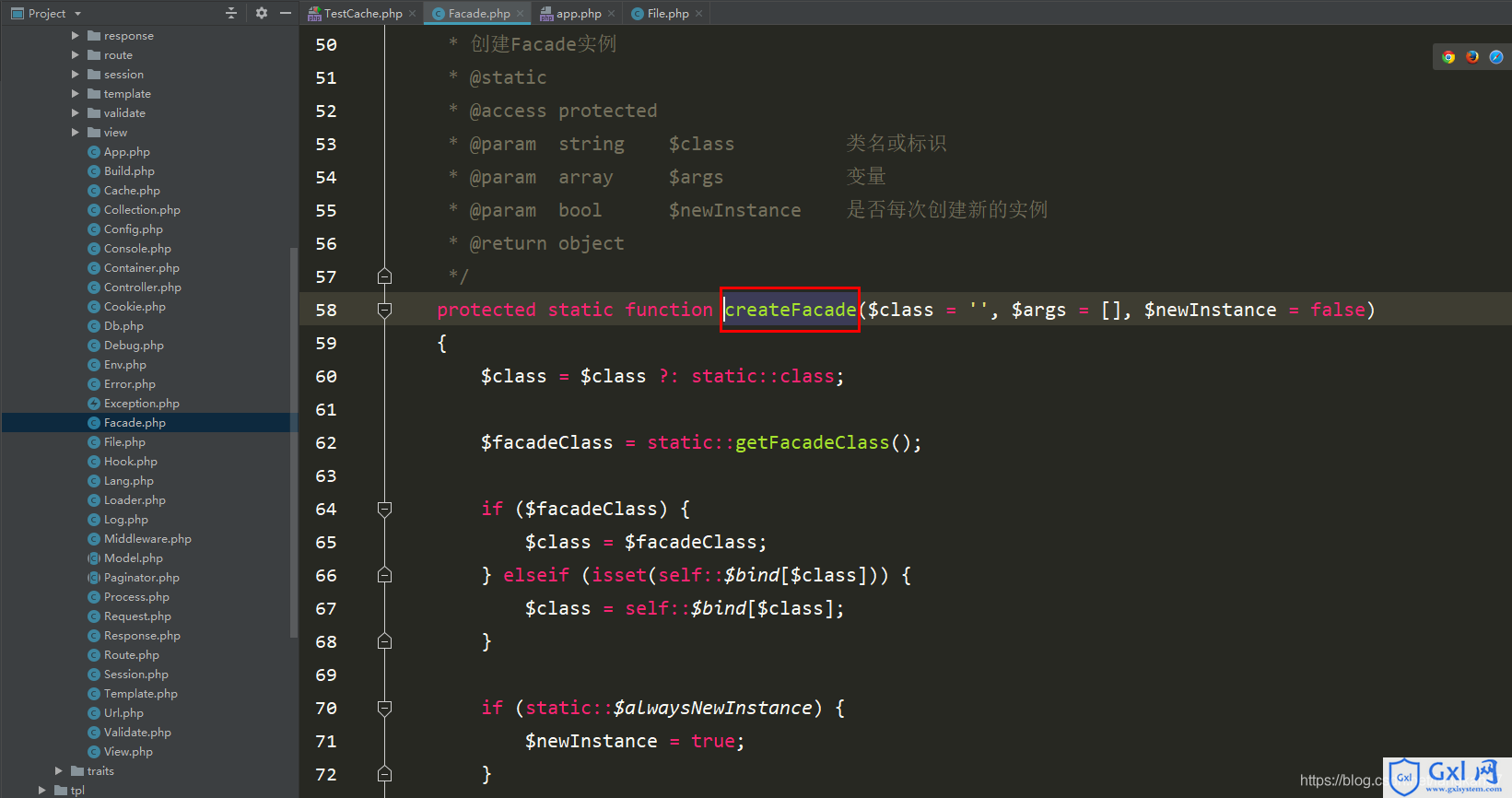Expand the view folder
This screenshot has width=1512, height=798.
[76, 133]
